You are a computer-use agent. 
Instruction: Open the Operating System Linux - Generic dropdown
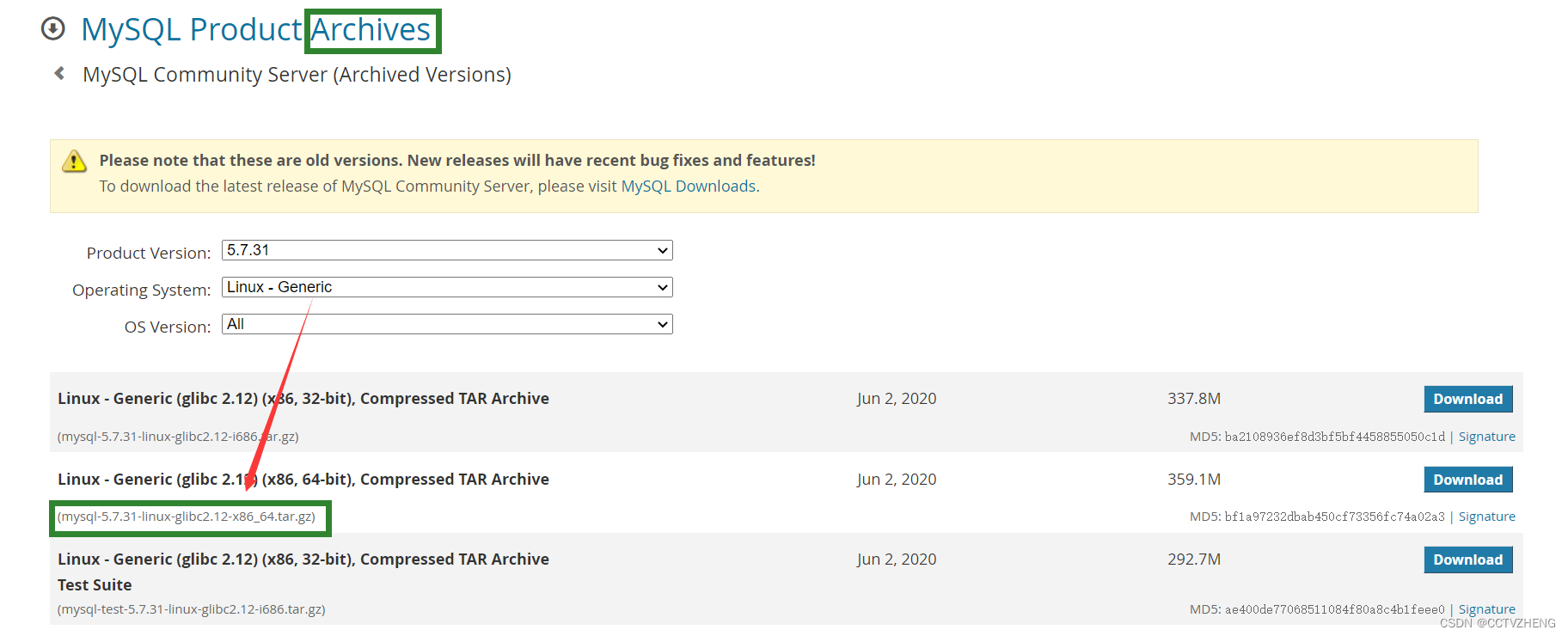click(x=447, y=287)
